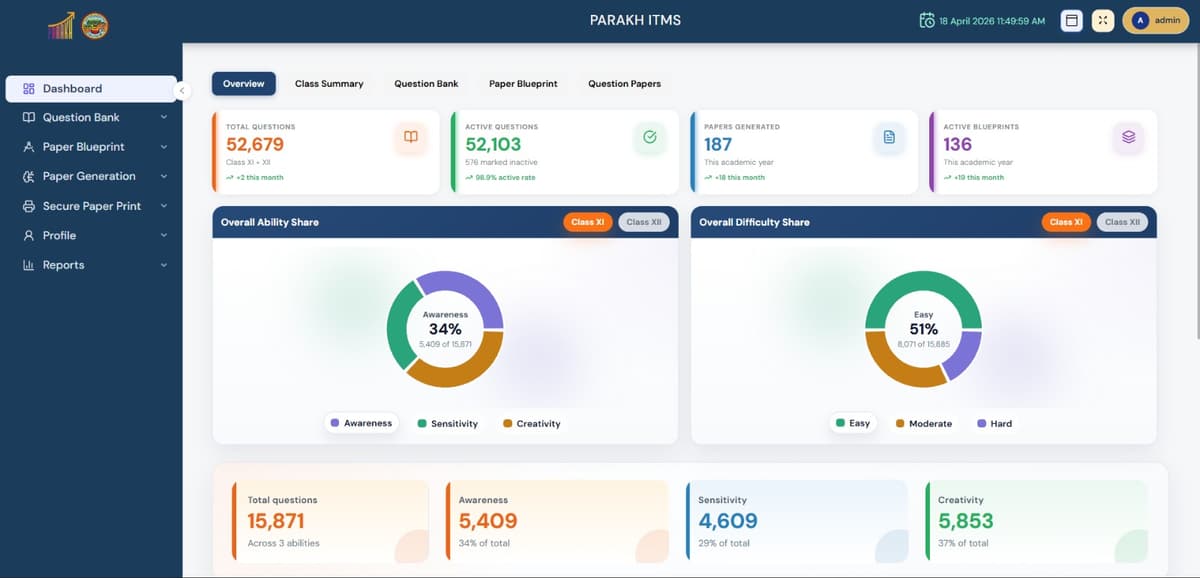Open the Paper Blueprint tab
Image resolution: width=1200 pixels, height=578 pixels.
522,83
